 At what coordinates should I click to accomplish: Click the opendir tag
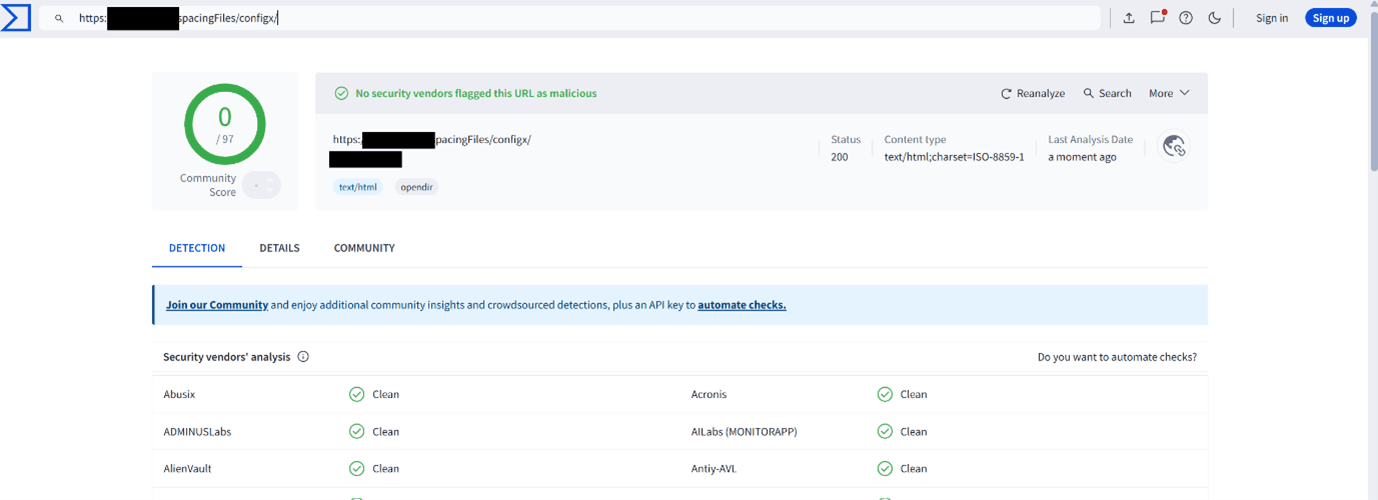(416, 187)
